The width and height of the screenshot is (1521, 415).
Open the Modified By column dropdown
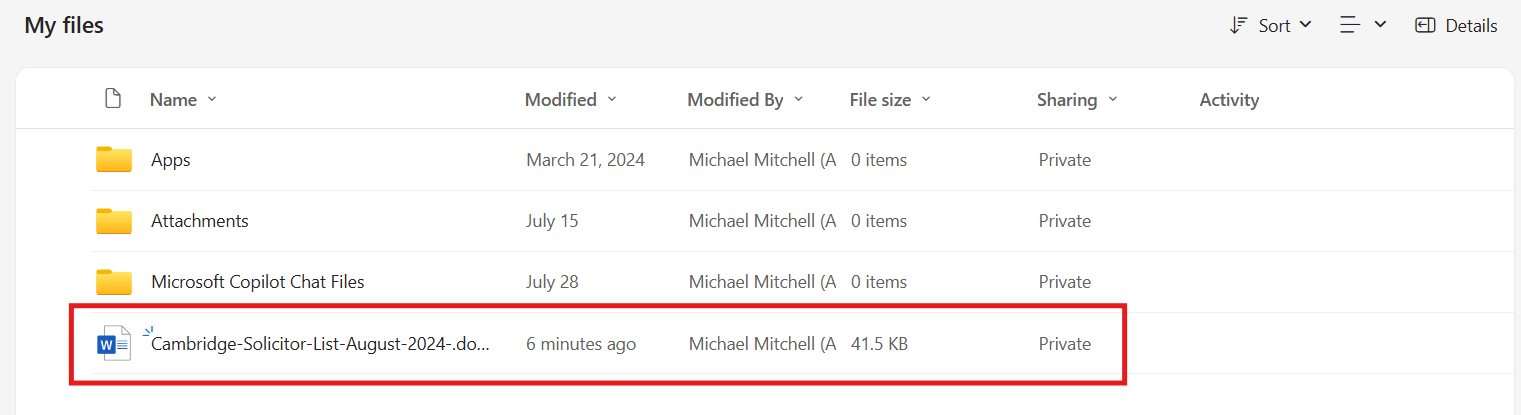tap(798, 100)
